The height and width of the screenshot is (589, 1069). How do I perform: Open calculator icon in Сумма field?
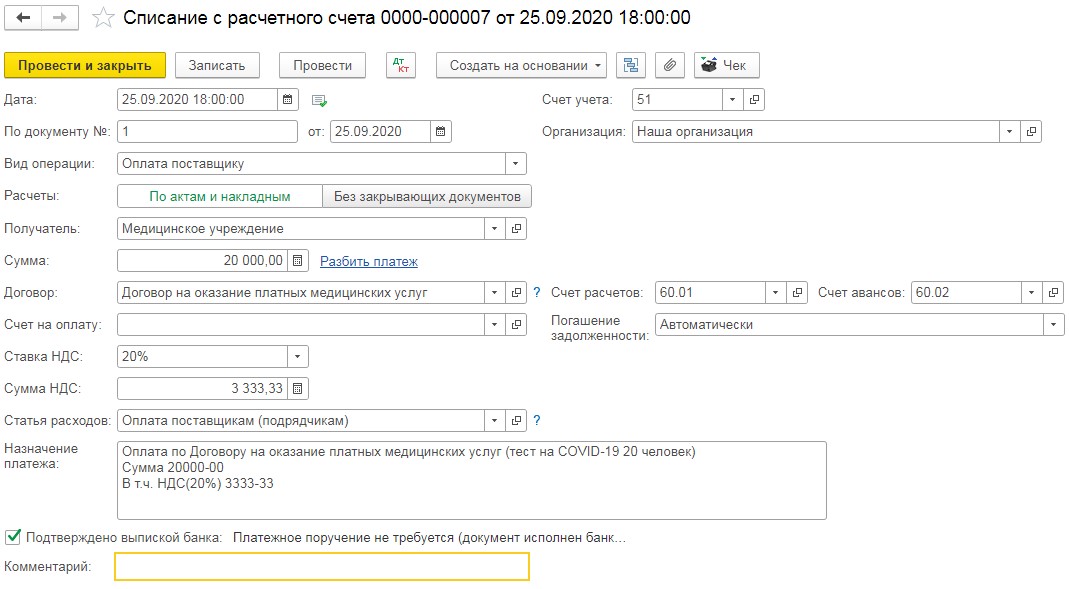point(297,260)
